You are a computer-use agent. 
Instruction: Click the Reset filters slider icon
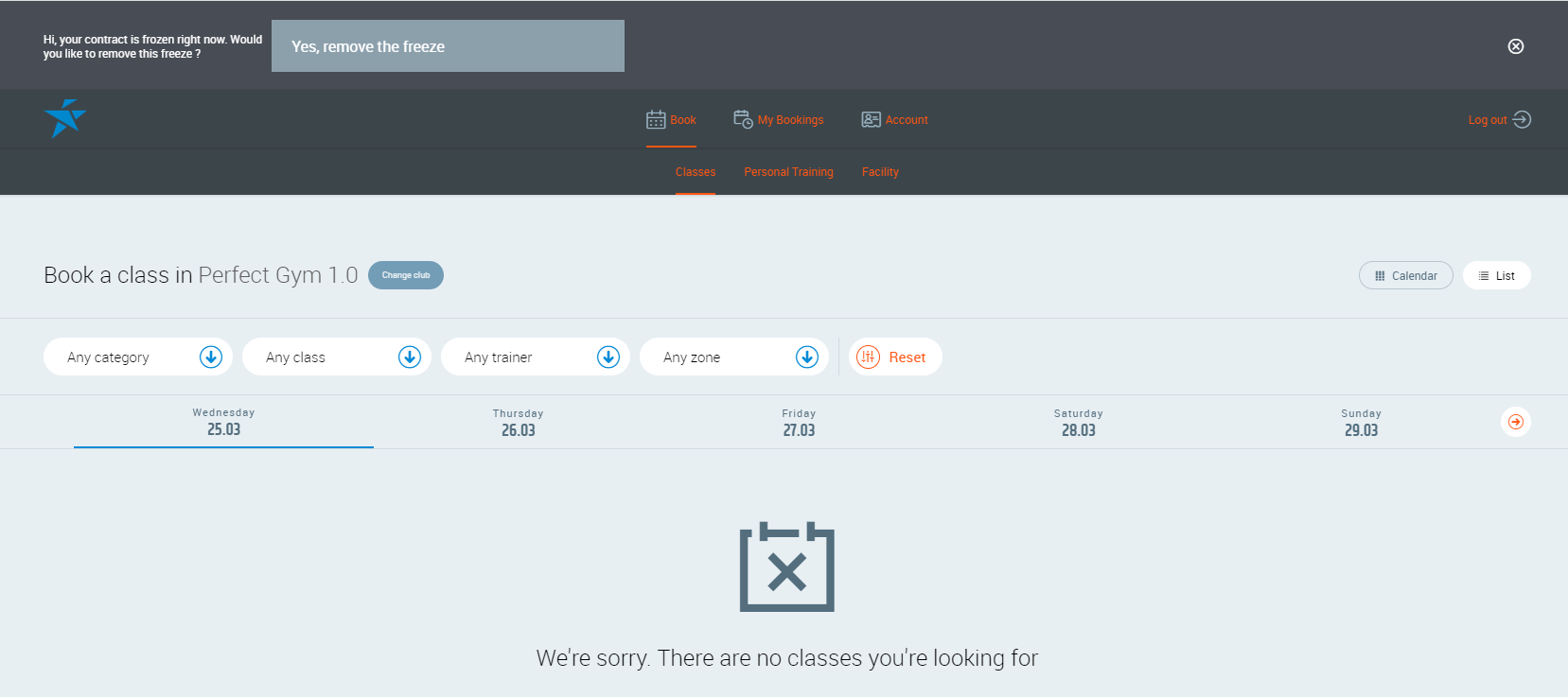pos(868,357)
